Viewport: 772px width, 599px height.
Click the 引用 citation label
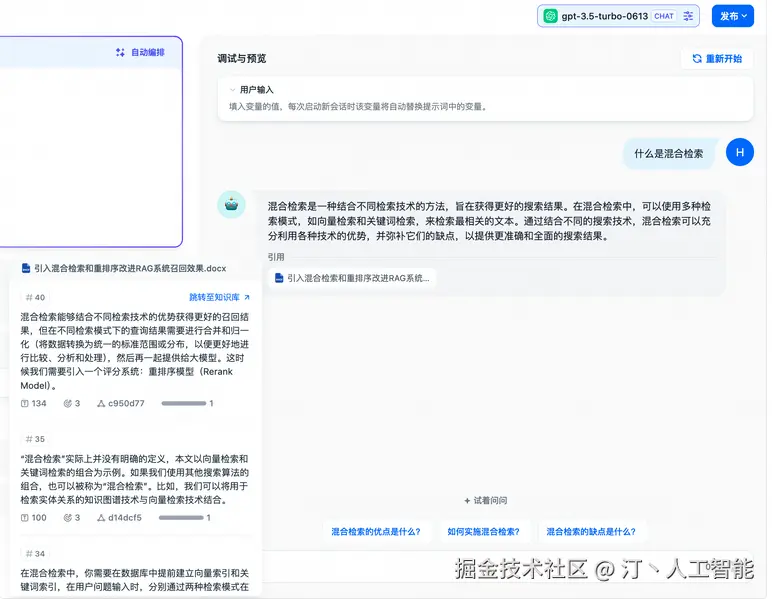(x=276, y=257)
